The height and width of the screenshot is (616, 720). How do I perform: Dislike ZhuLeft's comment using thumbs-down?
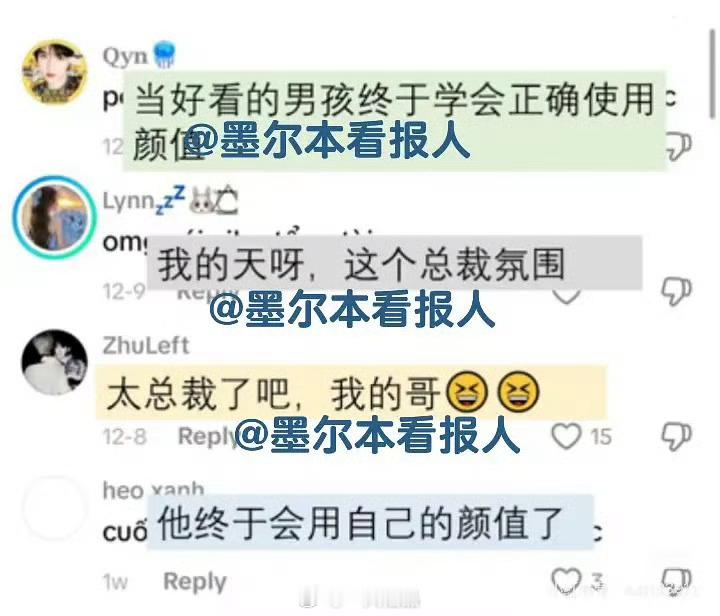tap(676, 437)
